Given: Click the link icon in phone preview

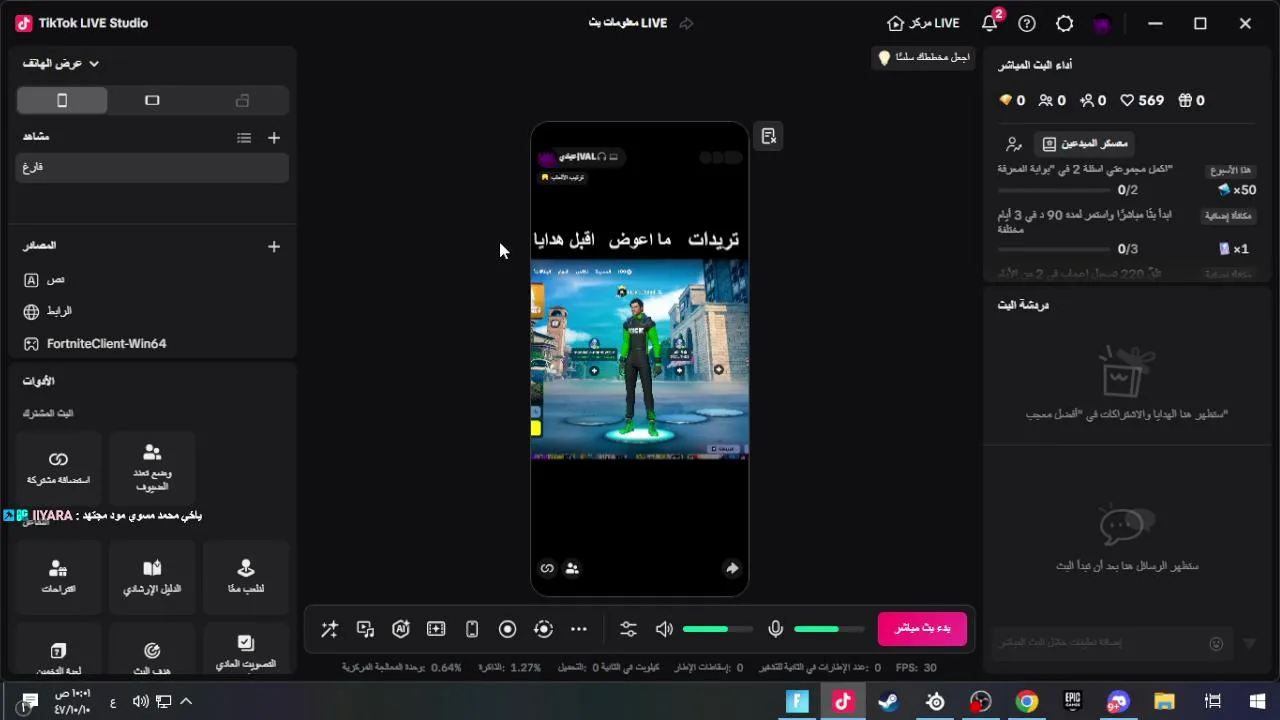Looking at the screenshot, I should click(547, 568).
